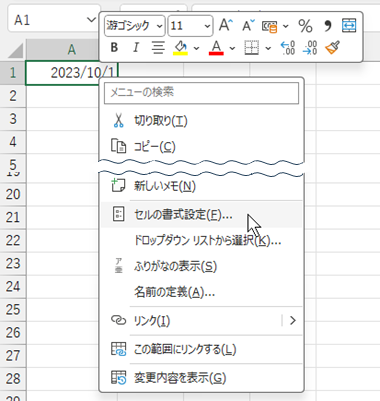Choose この範囲にリンクする(L)
Viewport: 380px width, 401px height.
[x=201, y=349]
